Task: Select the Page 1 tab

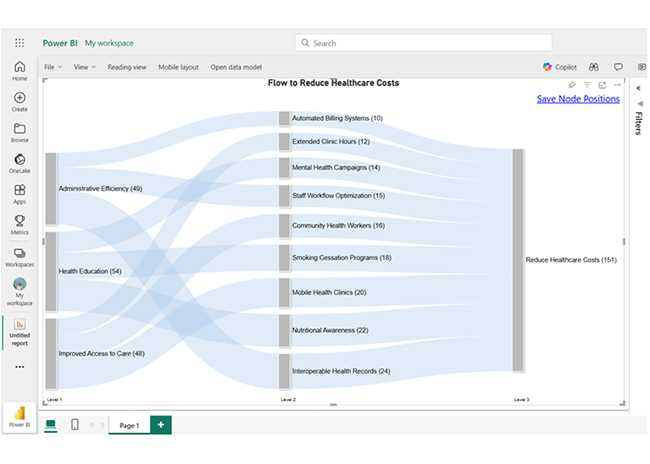Action: (129, 425)
